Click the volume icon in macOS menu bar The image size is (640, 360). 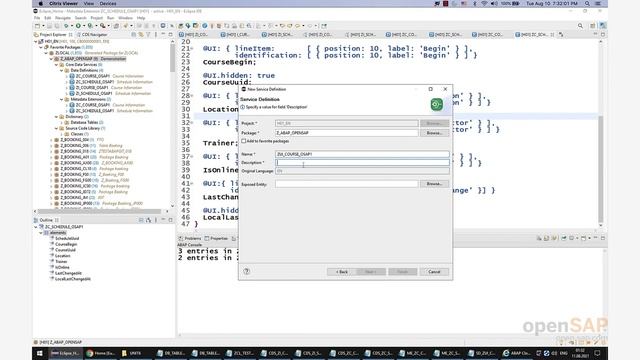click(494, 3)
